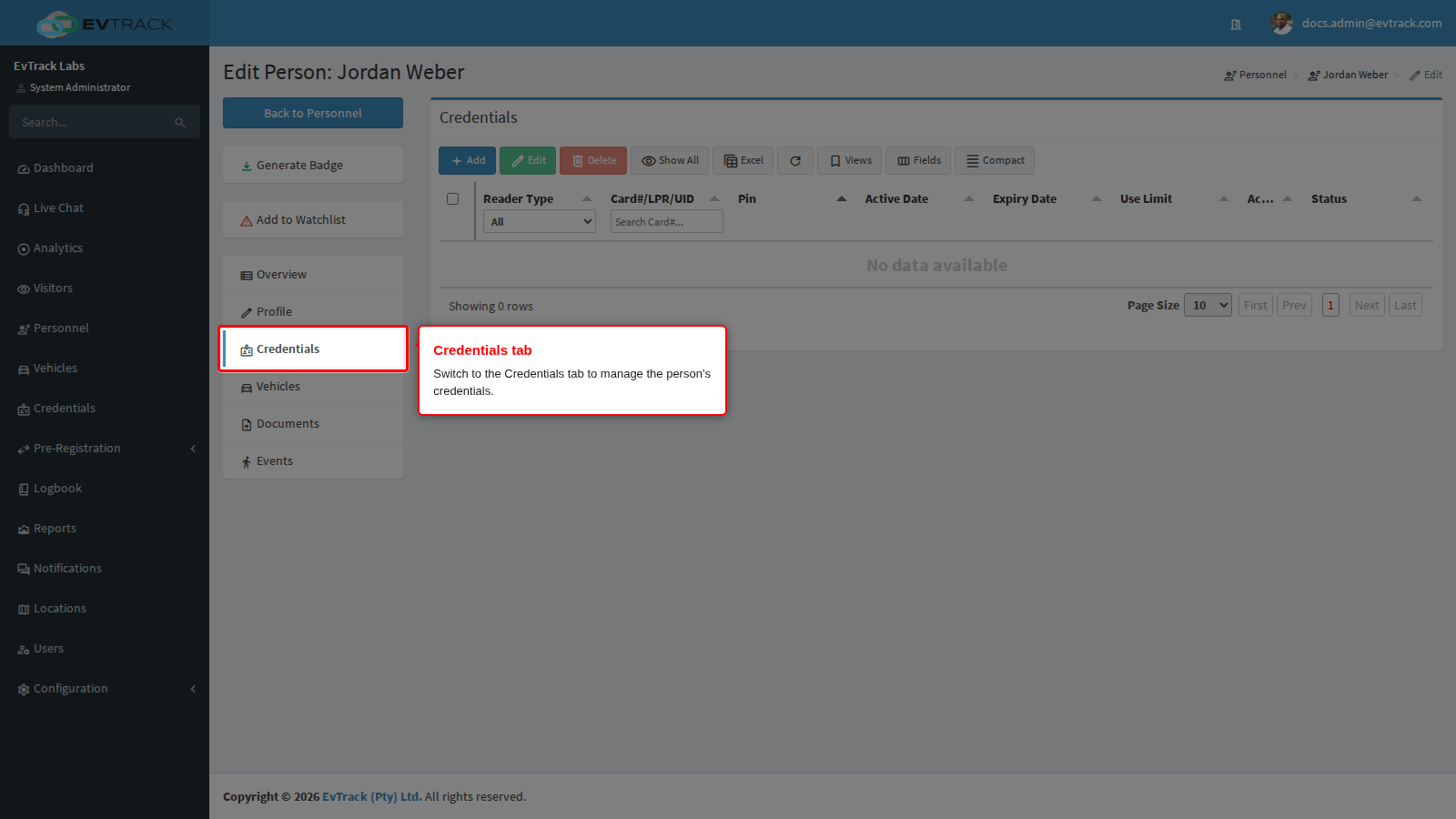The height and width of the screenshot is (819, 1456).
Task: Click the refresh icon in Credentials toolbar
Action: pos(795,161)
